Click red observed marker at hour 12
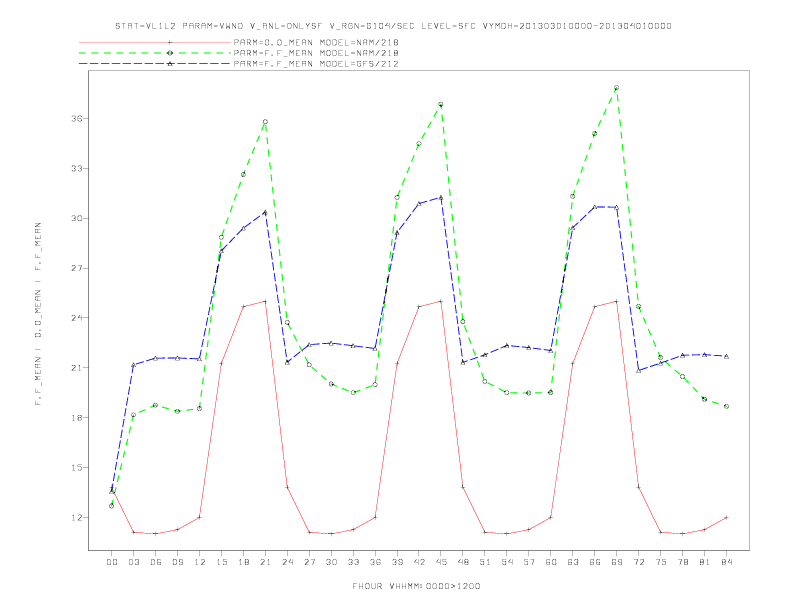 click(x=200, y=518)
